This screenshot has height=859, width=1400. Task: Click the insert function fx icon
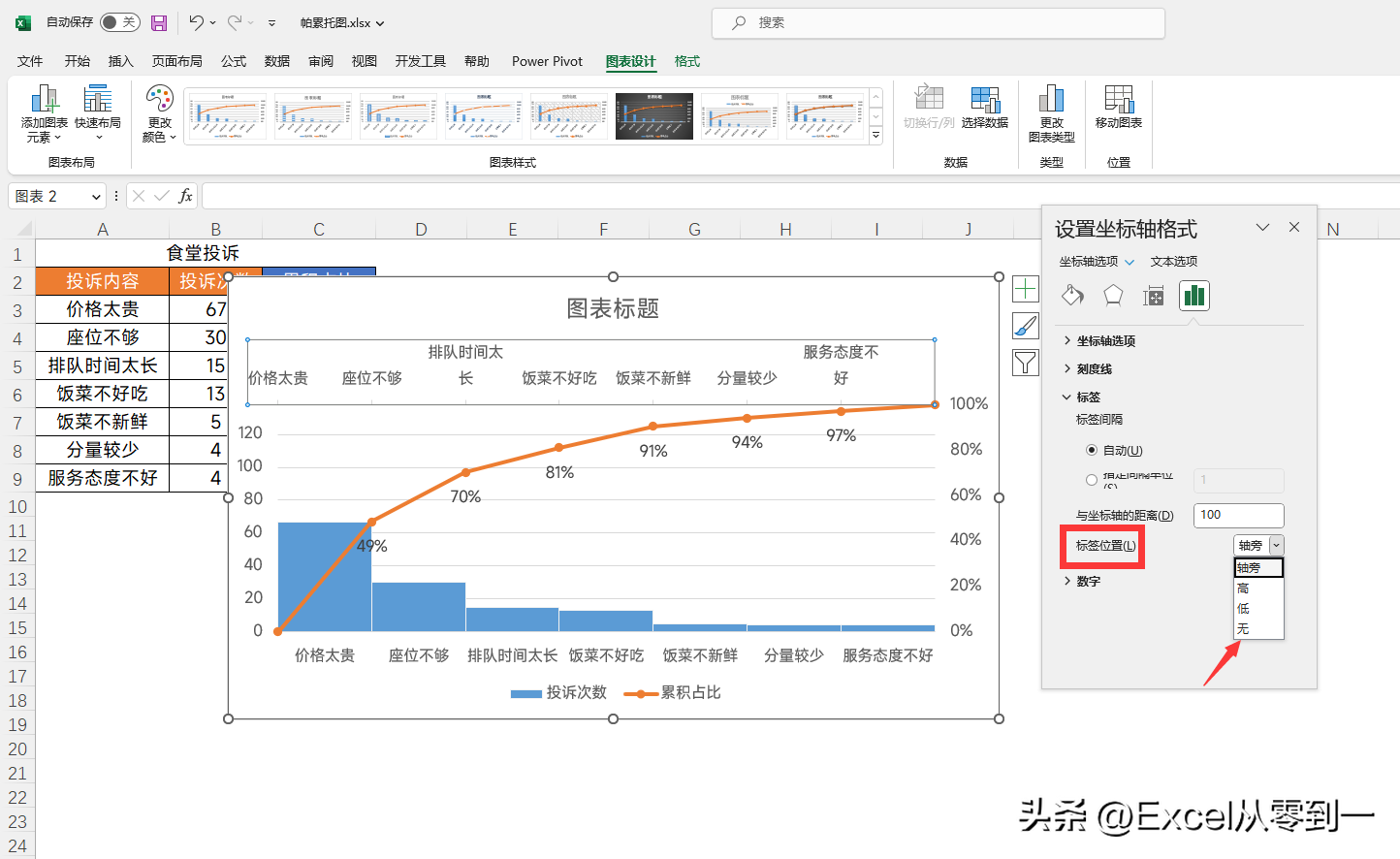click(x=185, y=196)
